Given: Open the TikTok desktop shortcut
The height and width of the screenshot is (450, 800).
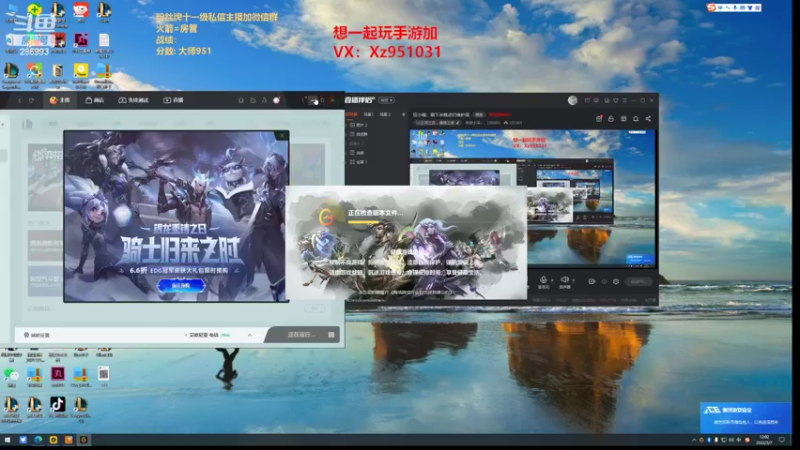Looking at the screenshot, I should (57, 408).
